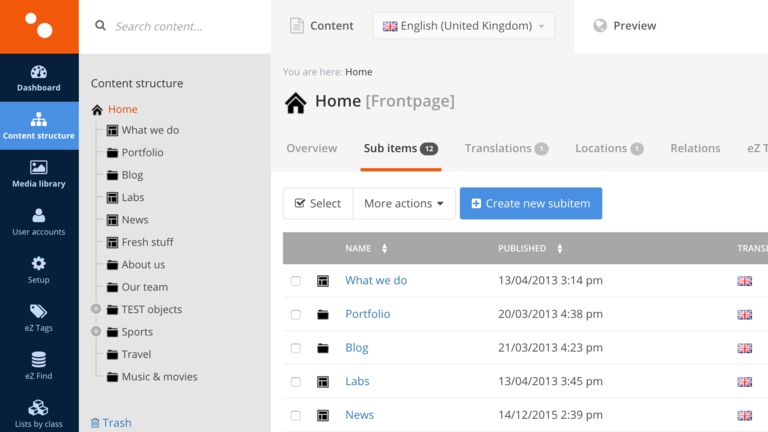Select the Sub items tab
The height and width of the screenshot is (432, 768).
pos(401,148)
